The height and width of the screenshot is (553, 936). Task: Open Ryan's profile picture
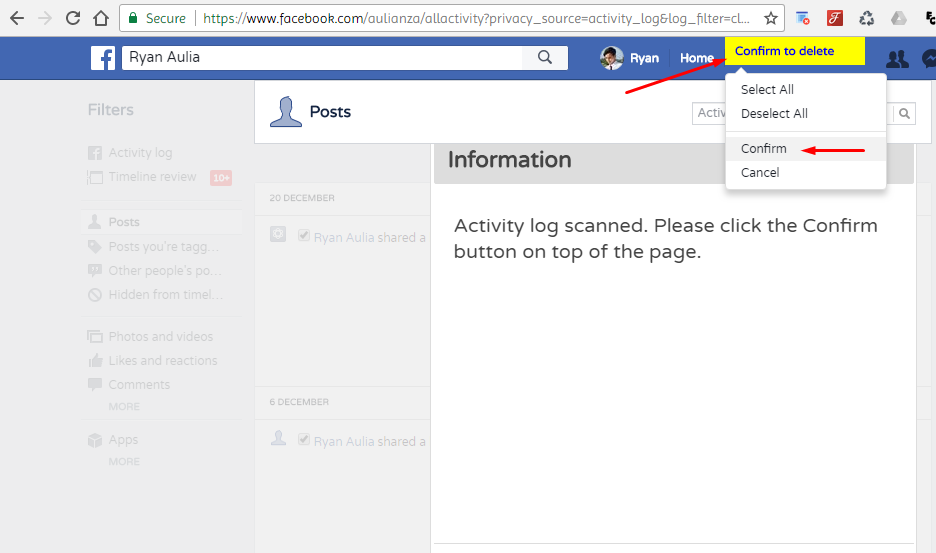(611, 58)
